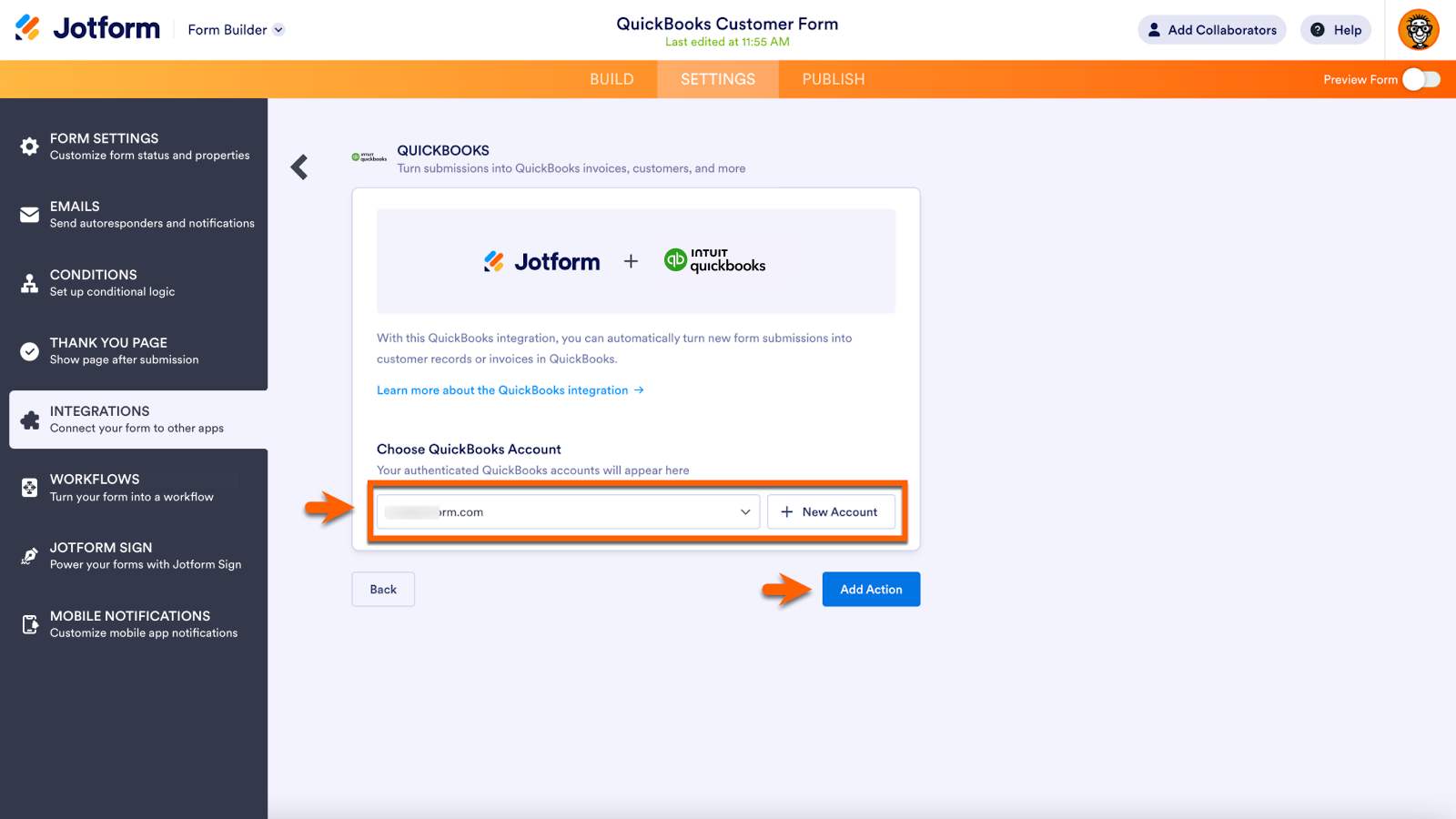Click the Thank You Page checkmark icon
Image resolution: width=1456 pixels, height=819 pixels.
[30, 351]
